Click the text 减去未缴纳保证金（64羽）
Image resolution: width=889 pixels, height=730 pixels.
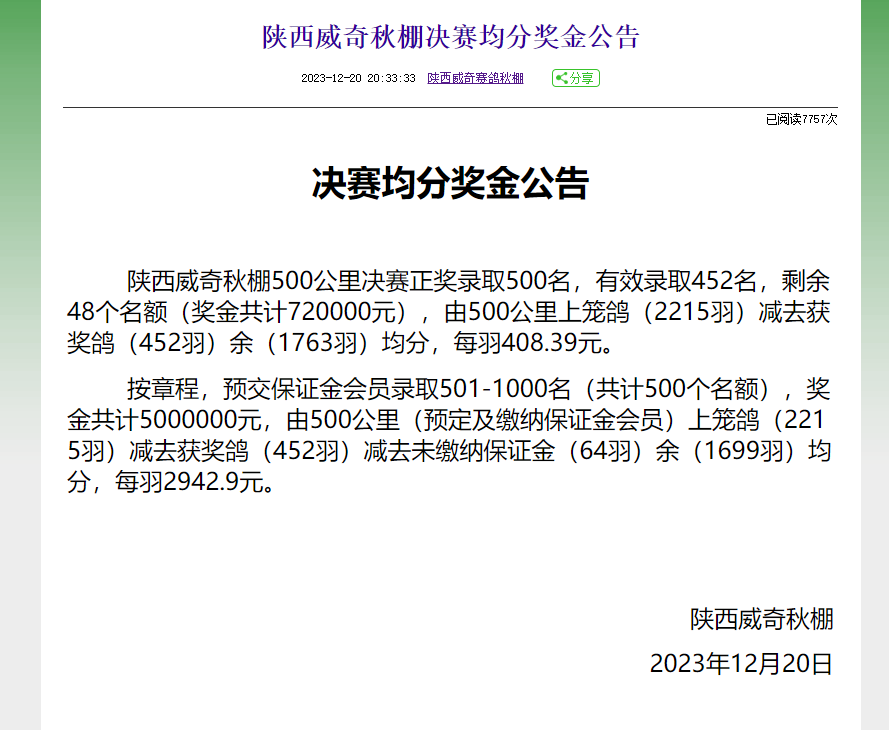click(496, 451)
